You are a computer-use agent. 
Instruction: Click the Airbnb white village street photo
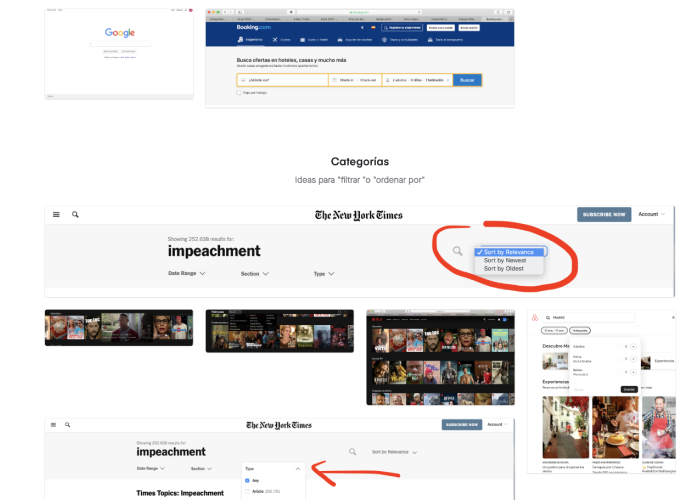tap(566, 427)
